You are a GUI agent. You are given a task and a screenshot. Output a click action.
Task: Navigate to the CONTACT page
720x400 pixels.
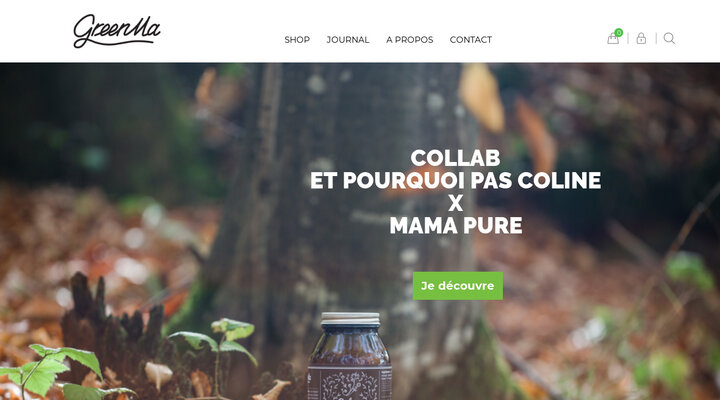(471, 40)
